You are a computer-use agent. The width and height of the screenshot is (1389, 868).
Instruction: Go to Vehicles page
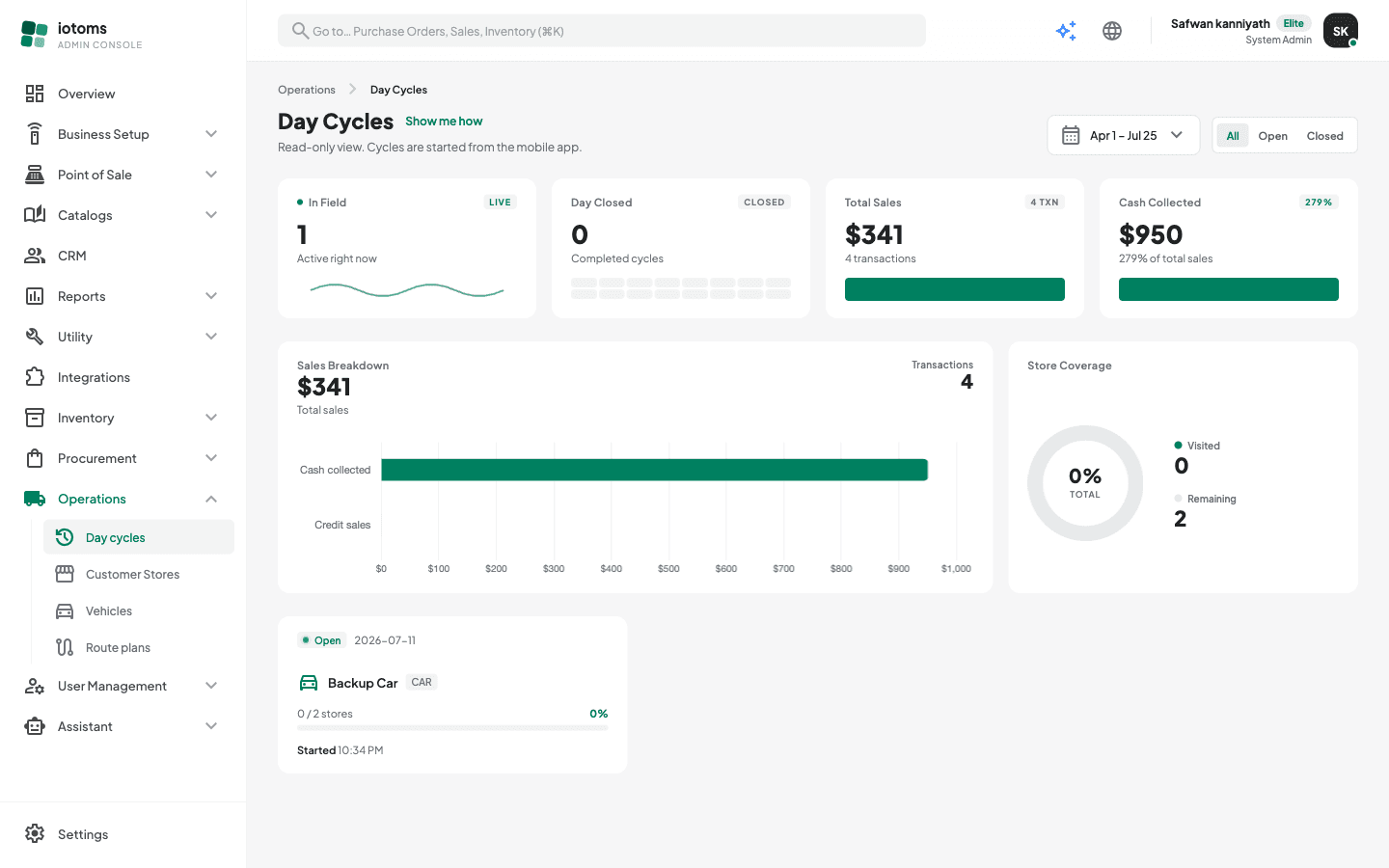coord(139,610)
